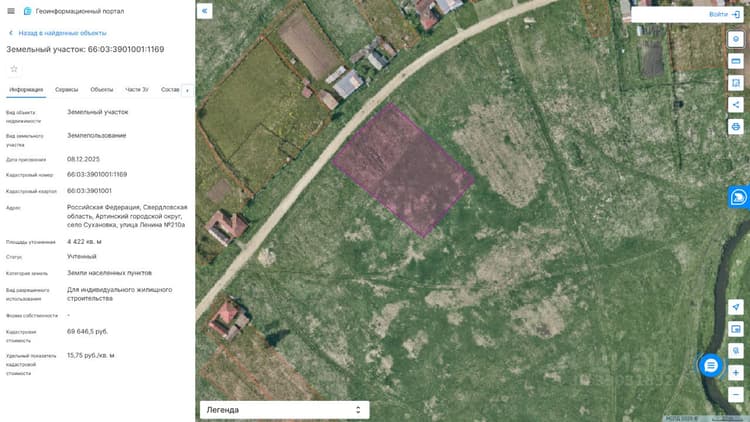Click the back chevron beside Назад link
The image size is (750, 422).
[11, 33]
